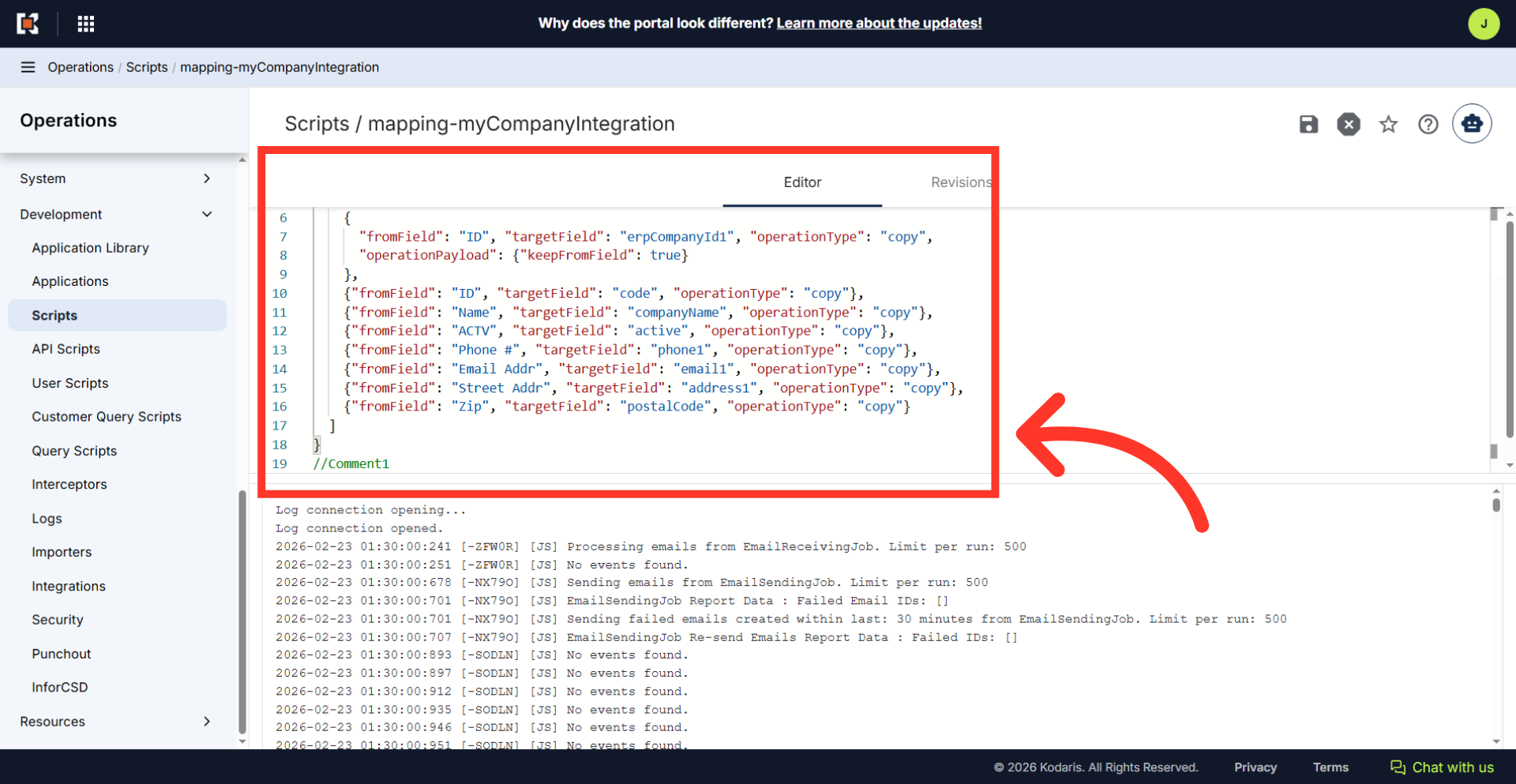1516x784 pixels.
Task: Open the Terms footer link
Action: (x=1330, y=767)
